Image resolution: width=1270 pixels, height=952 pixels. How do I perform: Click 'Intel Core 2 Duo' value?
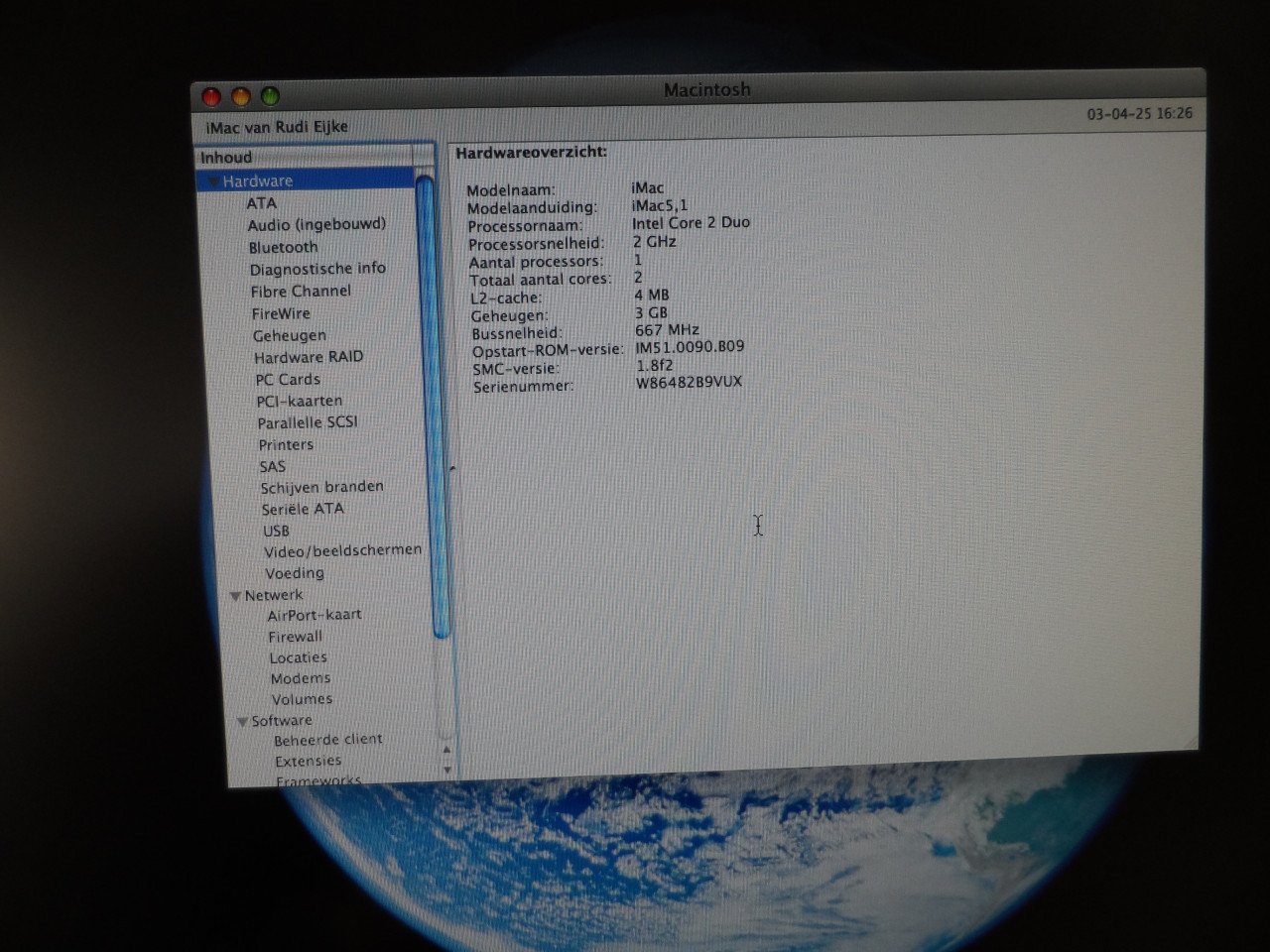(x=691, y=223)
